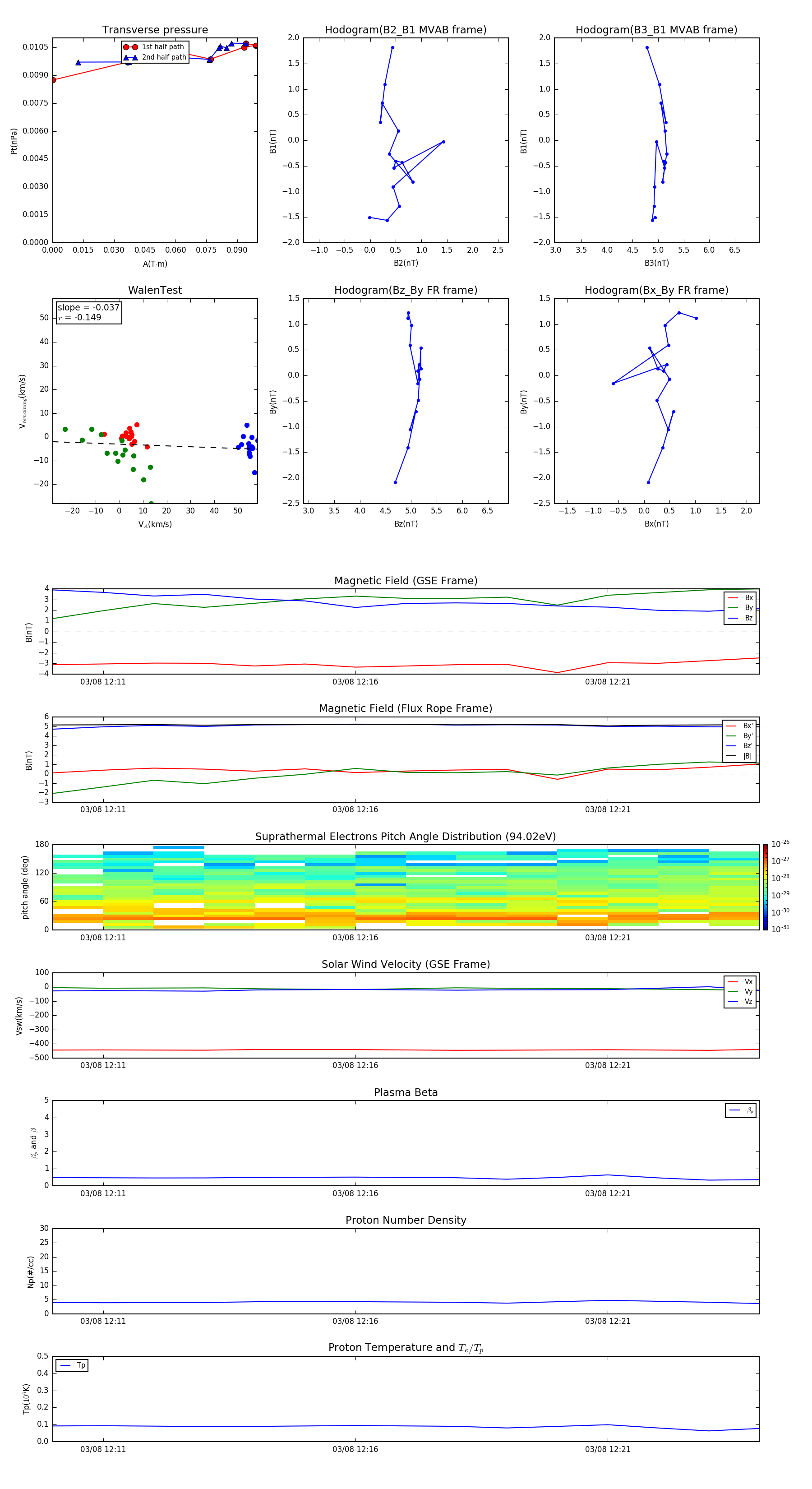Image resolution: width=812 pixels, height=1489 pixels.
Task: Click 'Magnetic Field (GSE Frame)' title
Action: (x=406, y=581)
